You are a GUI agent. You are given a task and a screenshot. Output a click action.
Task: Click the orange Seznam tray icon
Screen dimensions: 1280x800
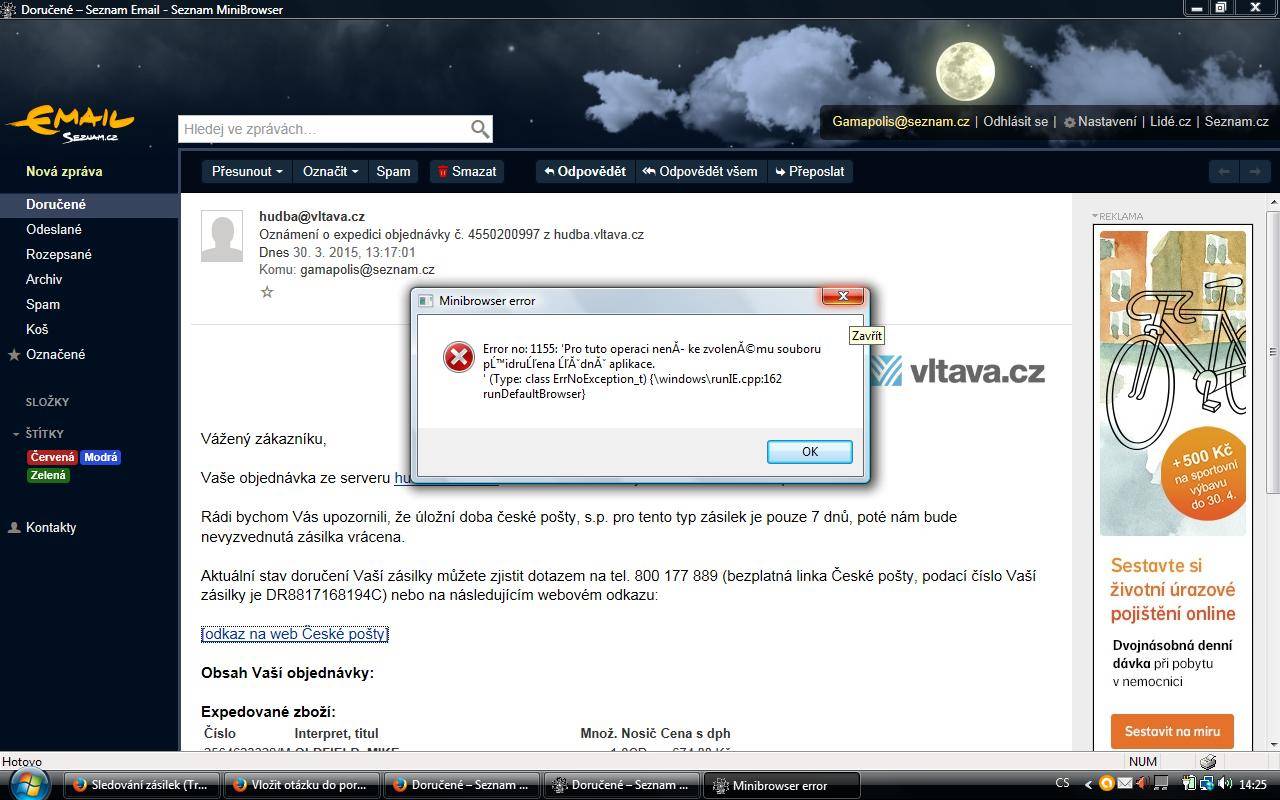pyautogui.click(x=1106, y=785)
